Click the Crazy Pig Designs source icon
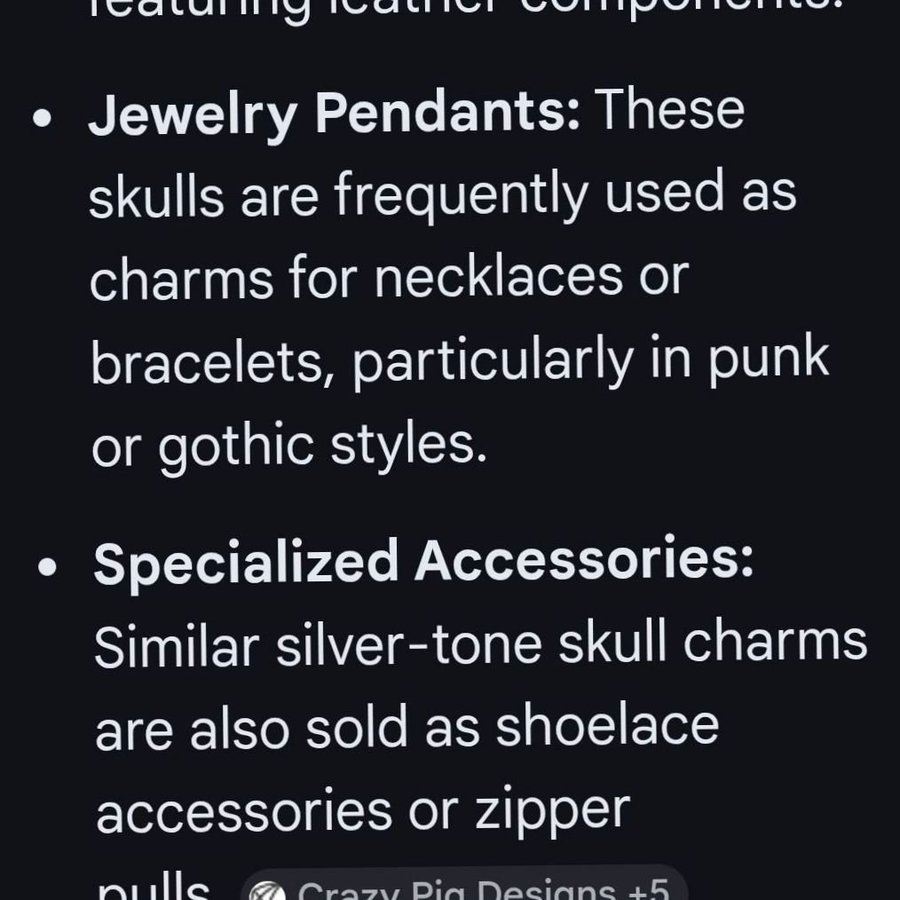Screen dimensions: 900x900 [x=266, y=891]
